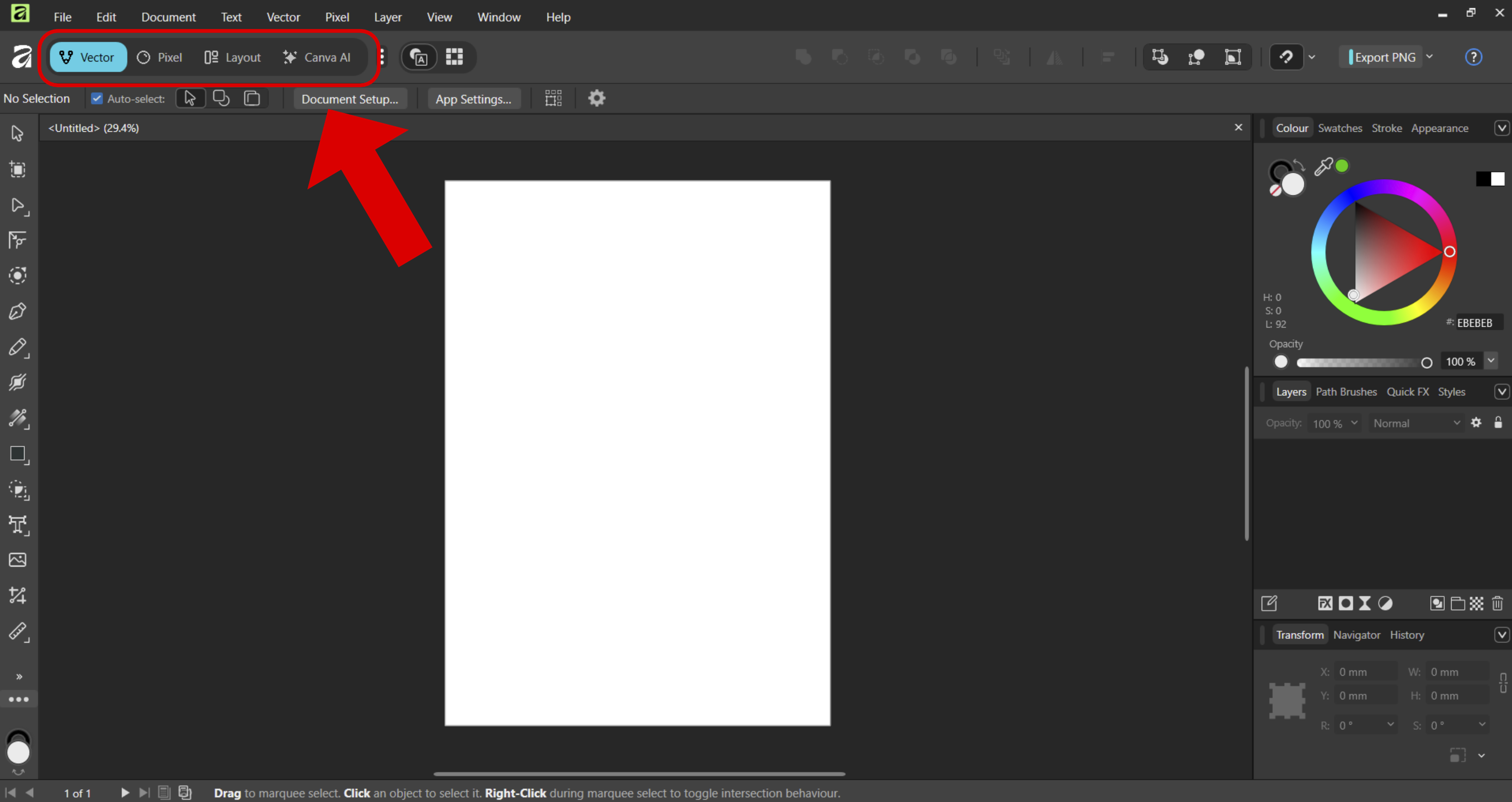Toggle aspect ratio link in Transform panel
The height and width of the screenshot is (802, 1512).
[1502, 683]
